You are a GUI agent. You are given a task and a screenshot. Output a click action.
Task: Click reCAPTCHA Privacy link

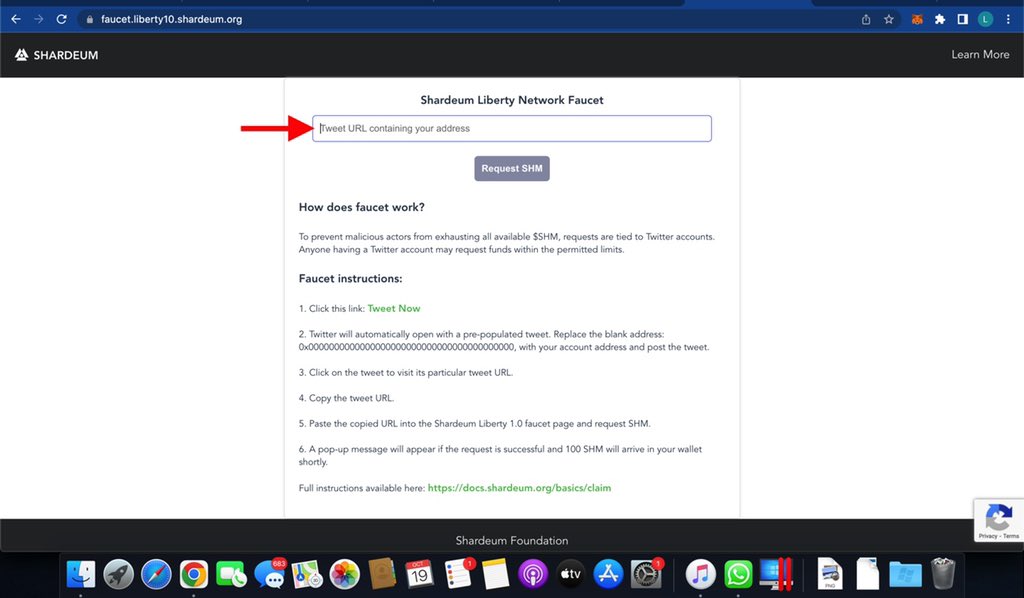(987, 536)
